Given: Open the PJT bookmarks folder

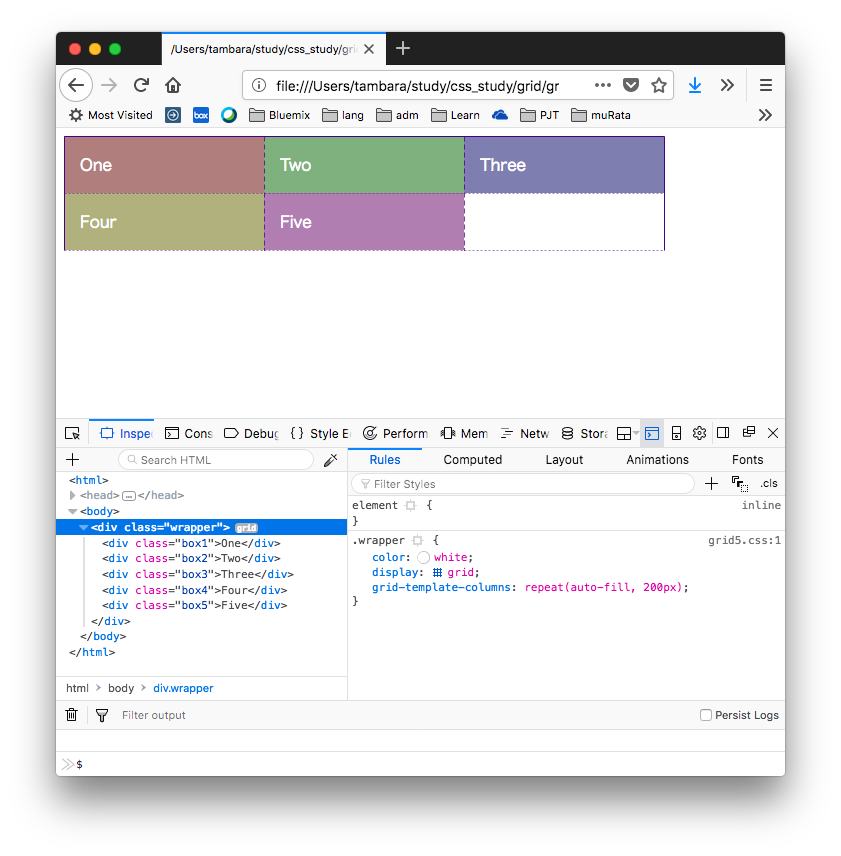Looking at the screenshot, I should [539, 115].
